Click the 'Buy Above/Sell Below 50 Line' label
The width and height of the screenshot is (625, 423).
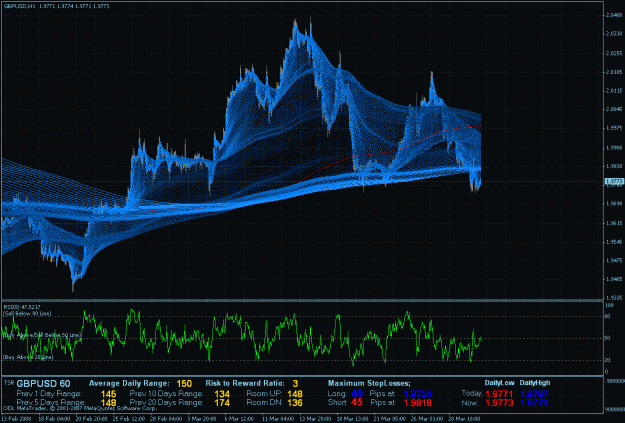pos(42,335)
